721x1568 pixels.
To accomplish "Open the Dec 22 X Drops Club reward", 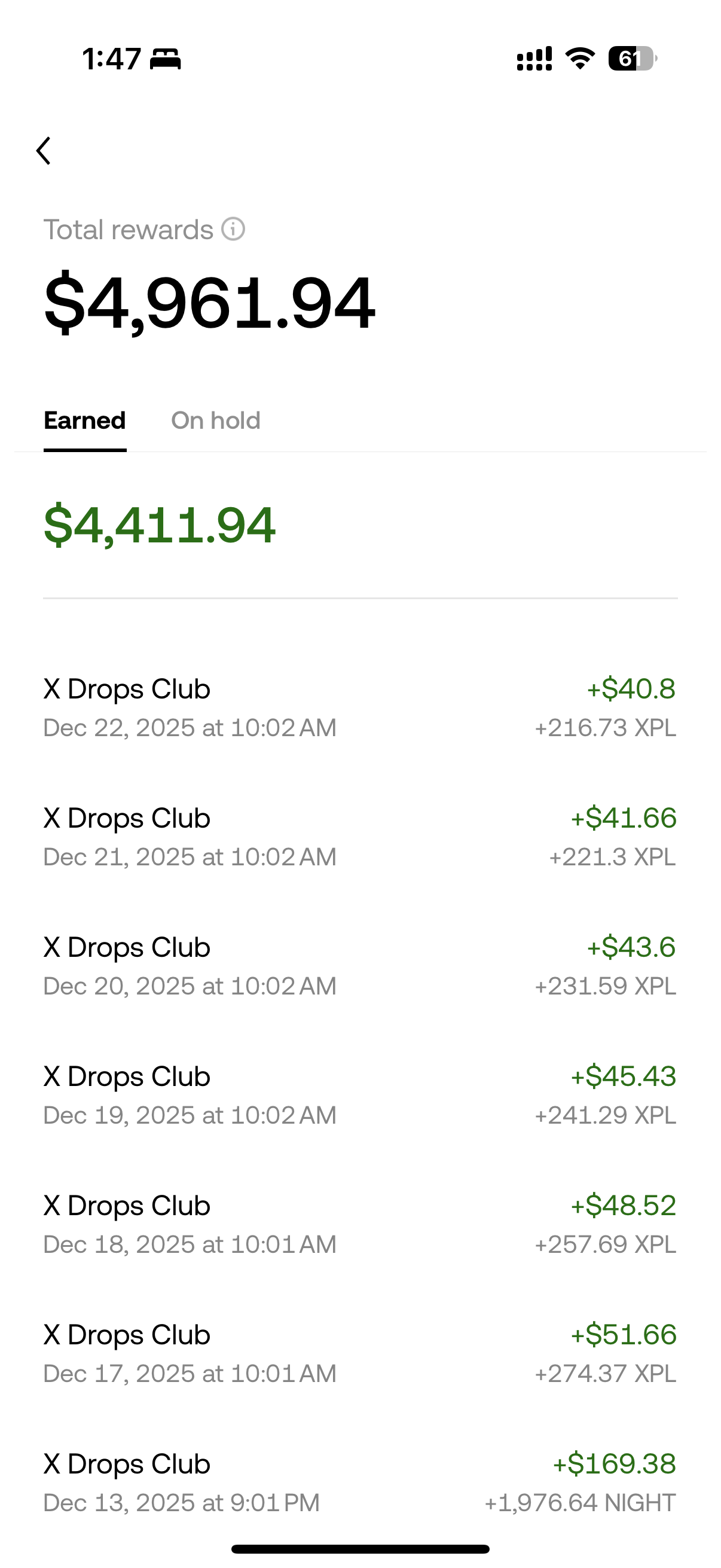I will pyautogui.click(x=359, y=708).
